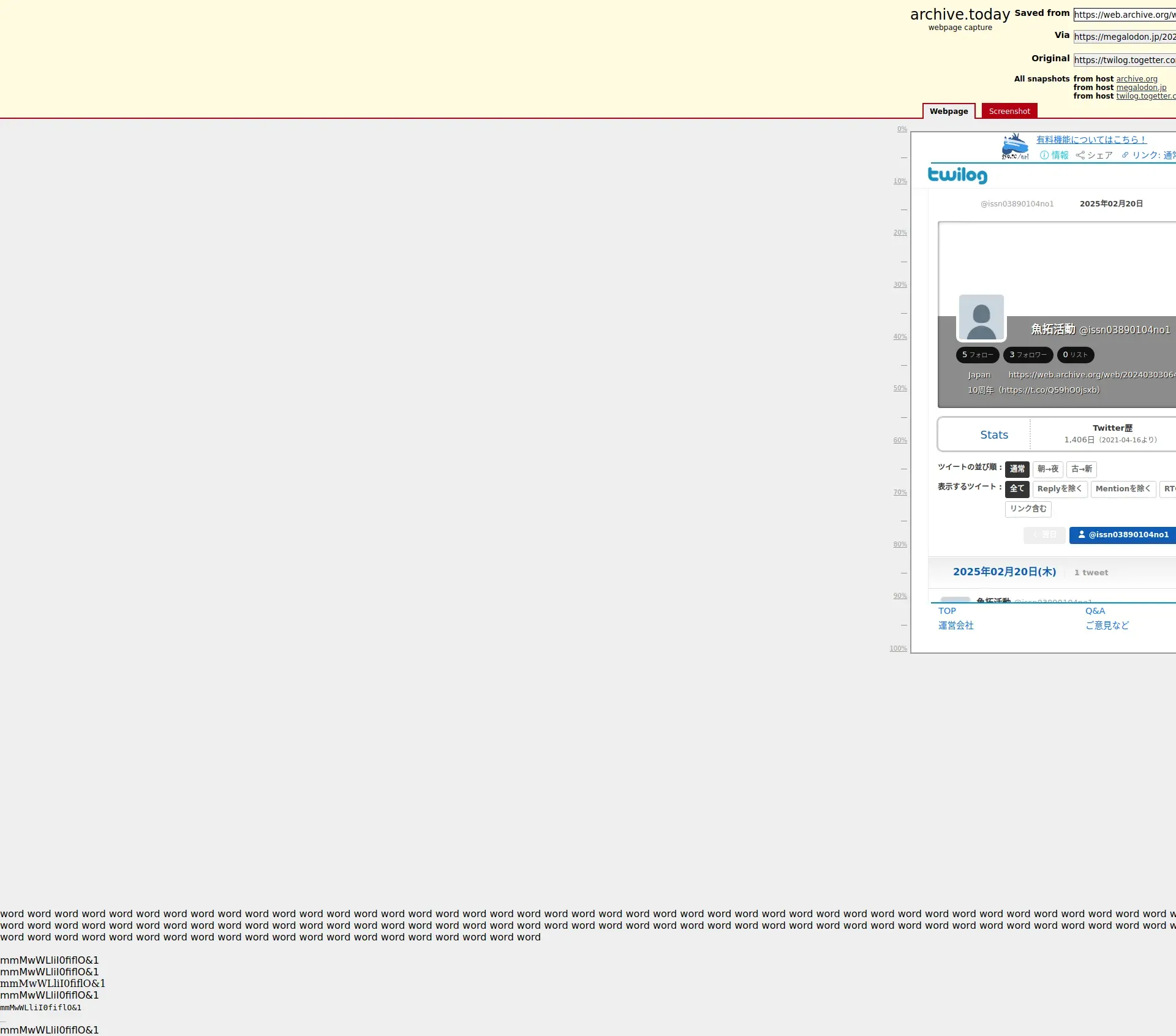Open the 3 フォロワー followers badge
1176x1036 pixels.
tap(1028, 355)
